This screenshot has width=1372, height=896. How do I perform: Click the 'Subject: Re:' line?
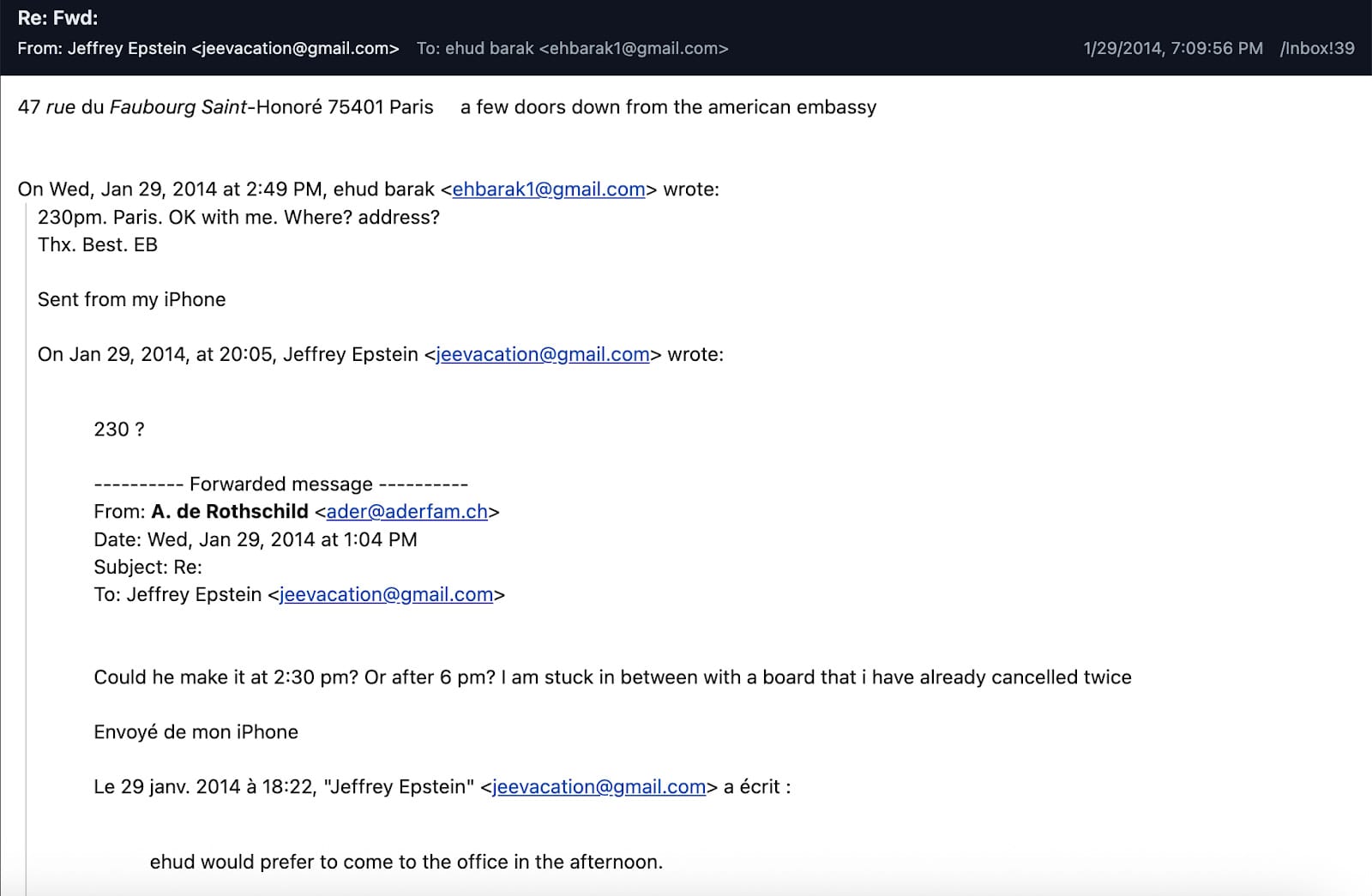click(x=147, y=568)
